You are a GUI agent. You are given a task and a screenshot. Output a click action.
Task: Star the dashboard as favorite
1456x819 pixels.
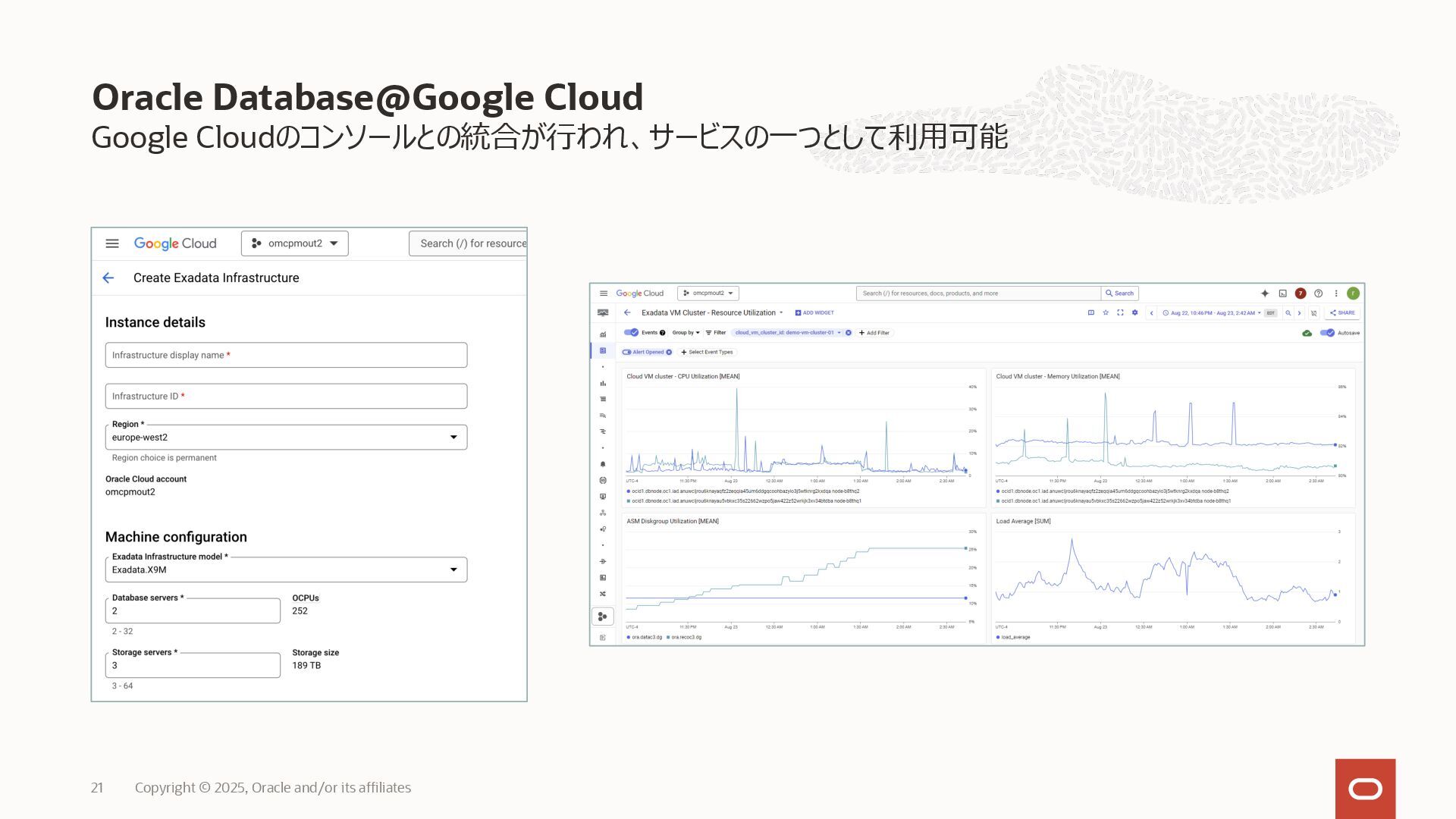tap(1106, 312)
